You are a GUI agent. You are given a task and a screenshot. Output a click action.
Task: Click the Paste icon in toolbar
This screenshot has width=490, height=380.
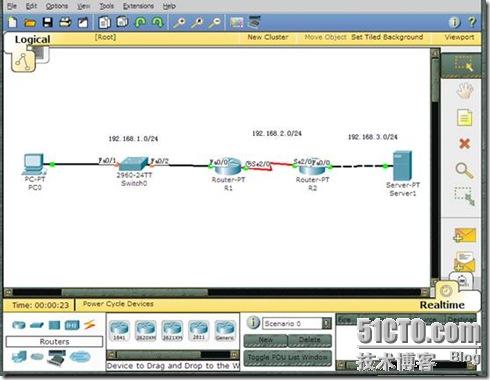[x=122, y=22]
